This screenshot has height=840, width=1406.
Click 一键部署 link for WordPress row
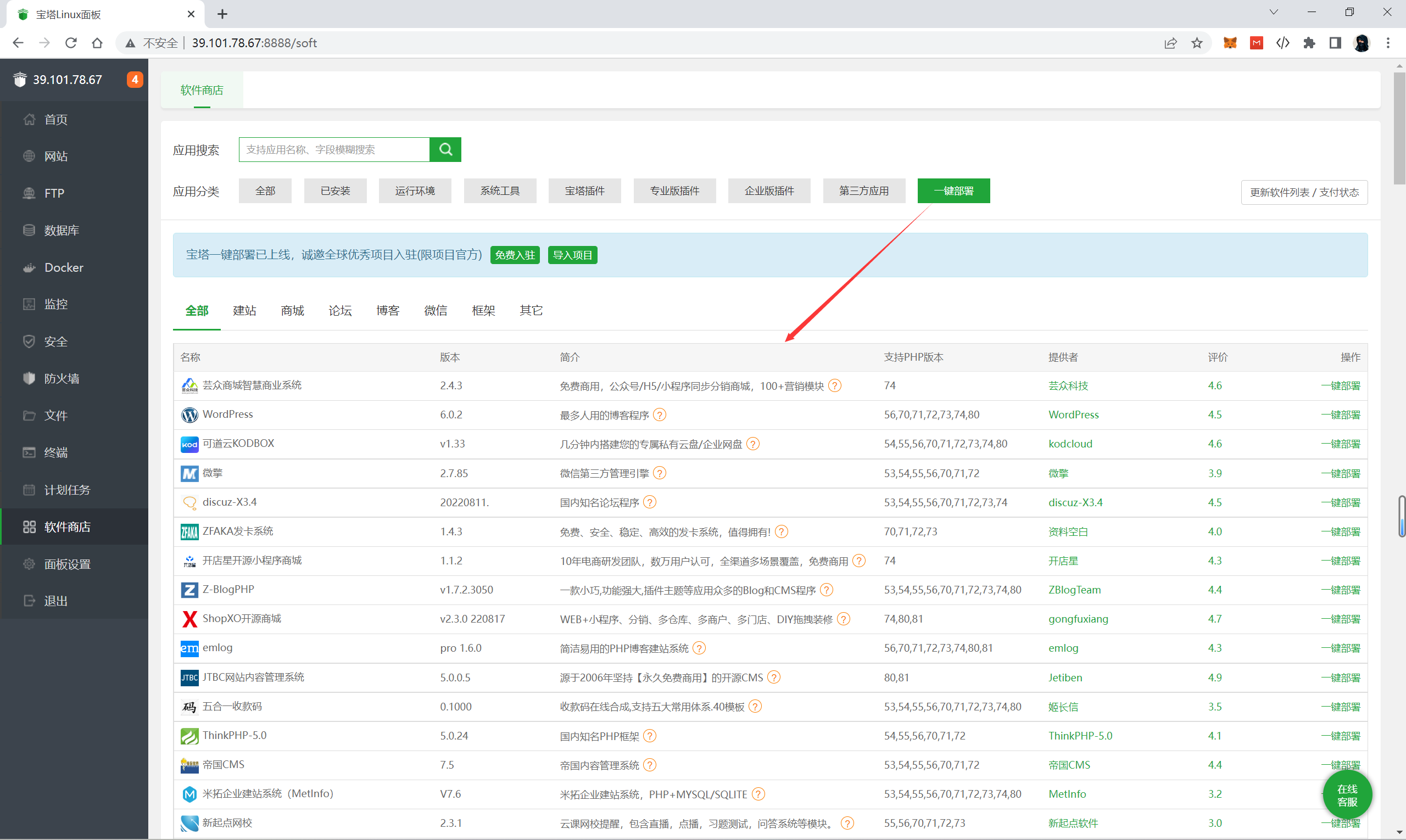pos(1340,415)
